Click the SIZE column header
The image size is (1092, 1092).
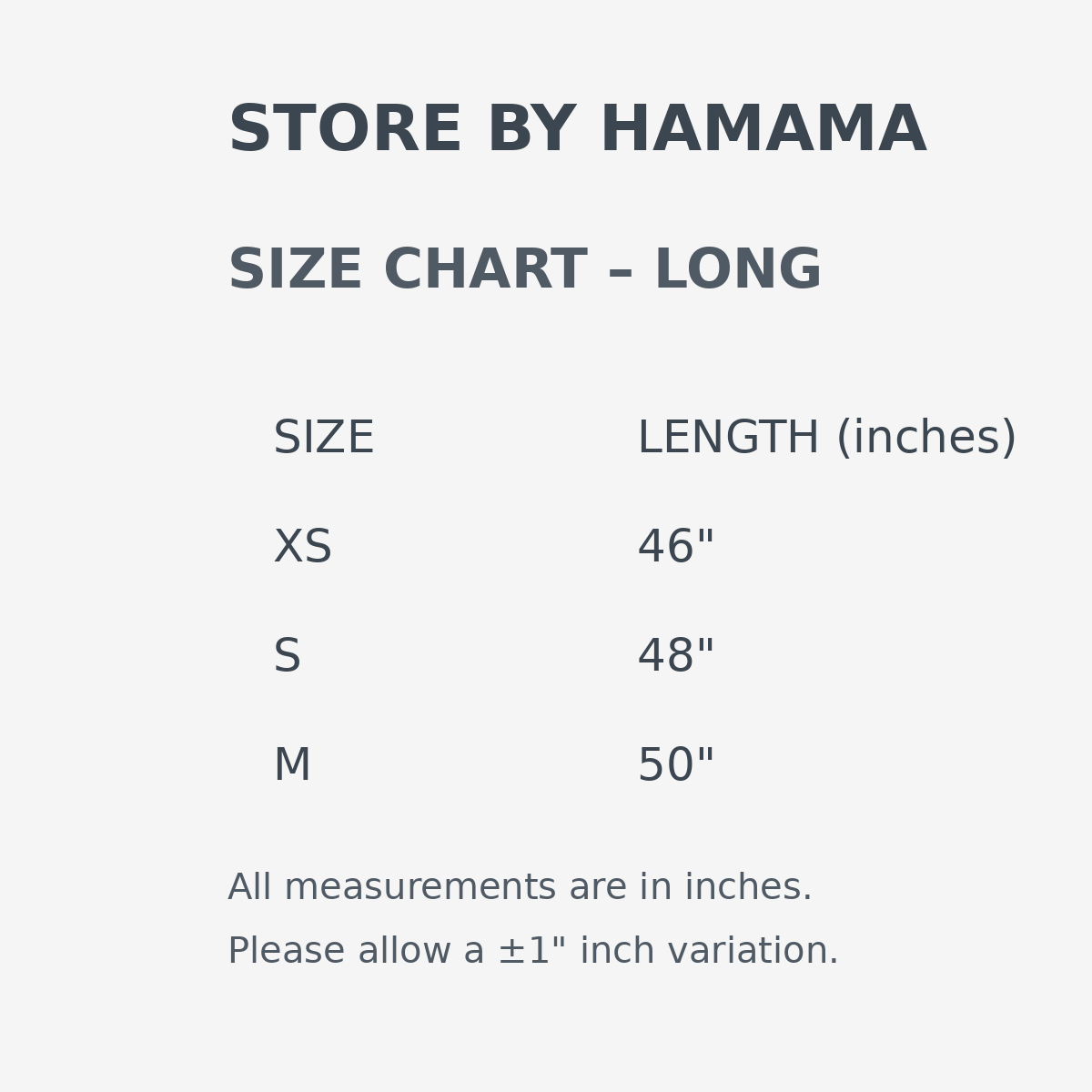pyautogui.click(x=323, y=439)
